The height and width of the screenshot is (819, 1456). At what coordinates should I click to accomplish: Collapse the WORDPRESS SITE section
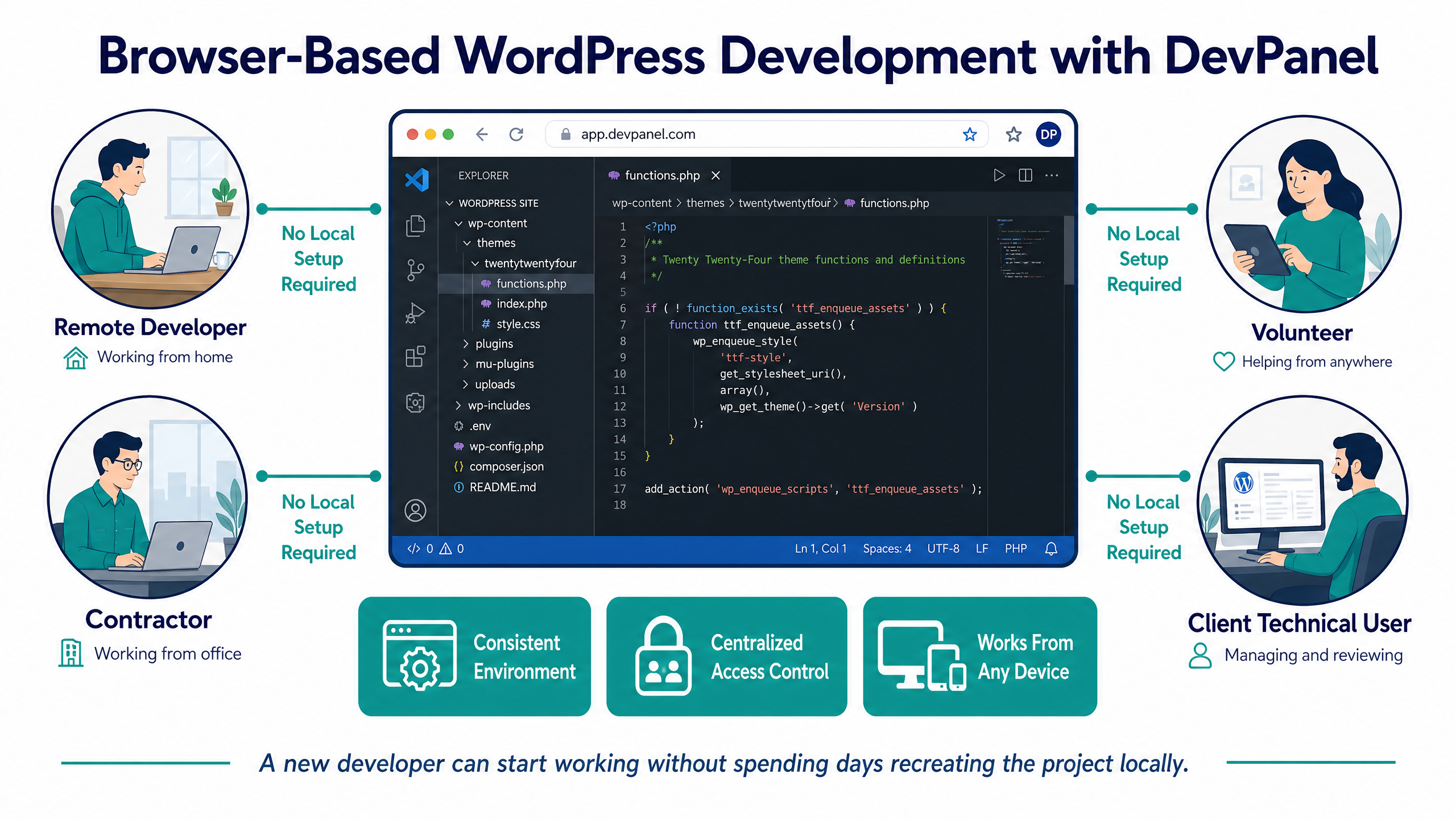coord(449,203)
